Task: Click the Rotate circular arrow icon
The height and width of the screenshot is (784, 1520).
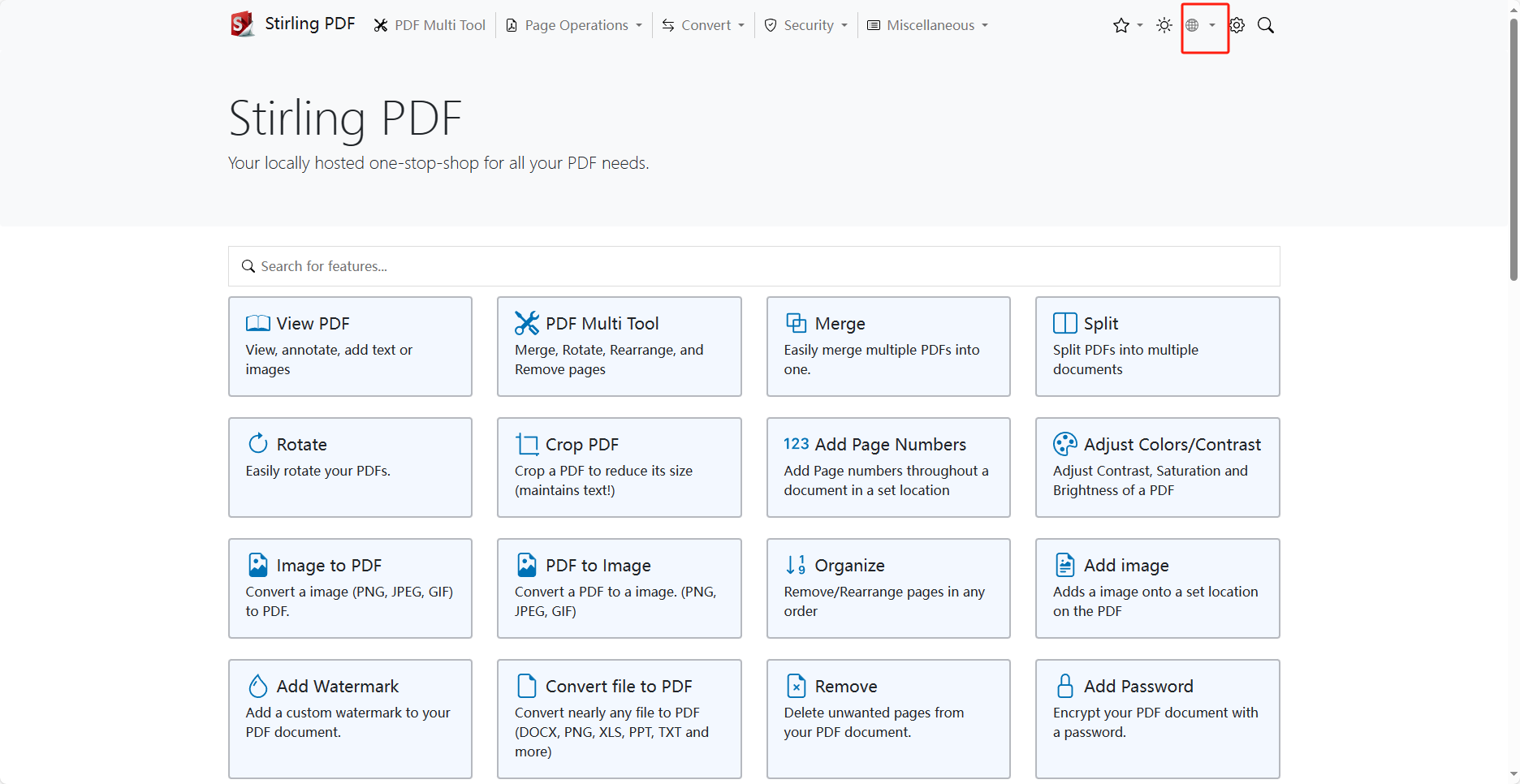Action: coord(258,443)
